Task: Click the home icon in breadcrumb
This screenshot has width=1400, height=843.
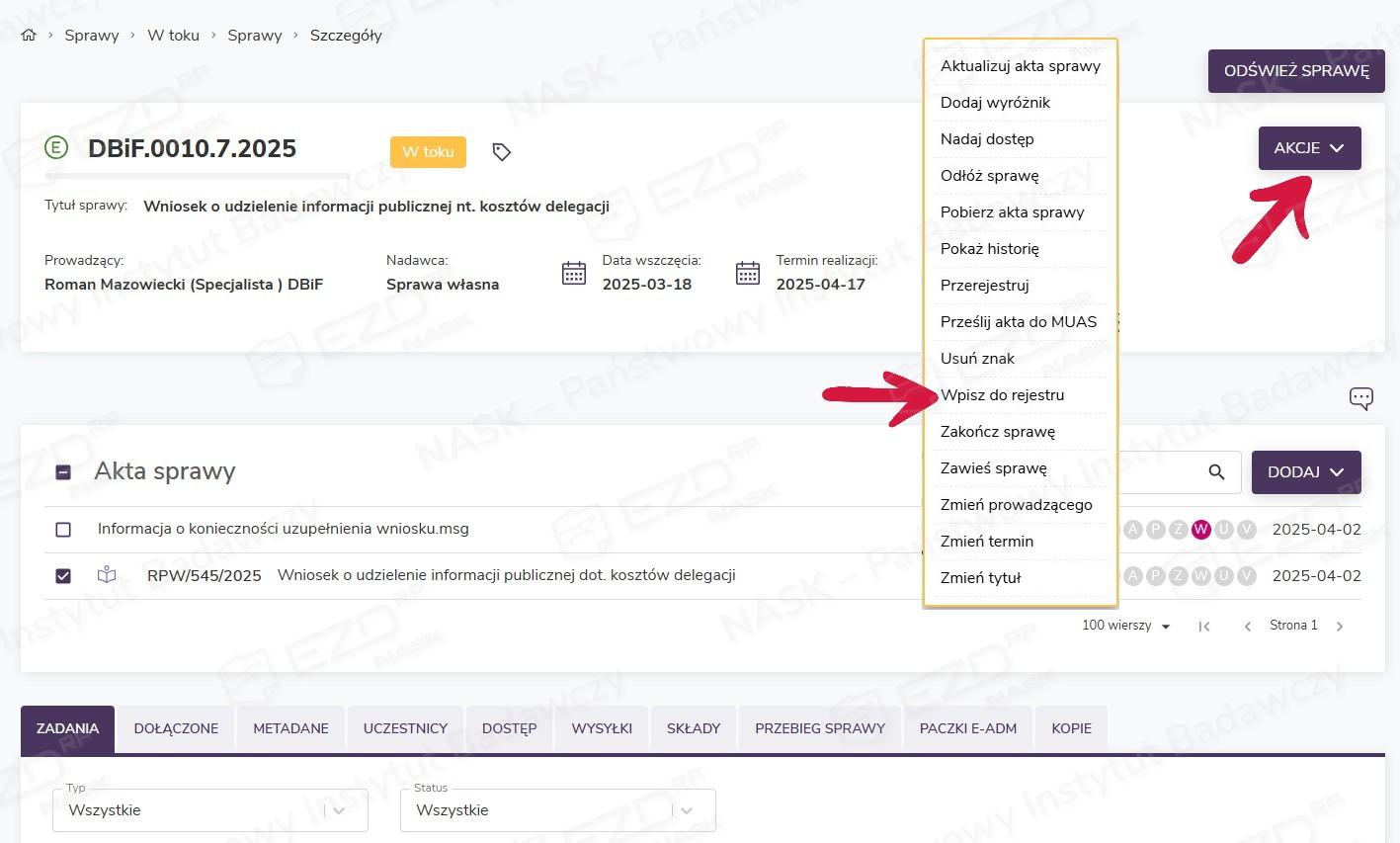Action: [29, 36]
